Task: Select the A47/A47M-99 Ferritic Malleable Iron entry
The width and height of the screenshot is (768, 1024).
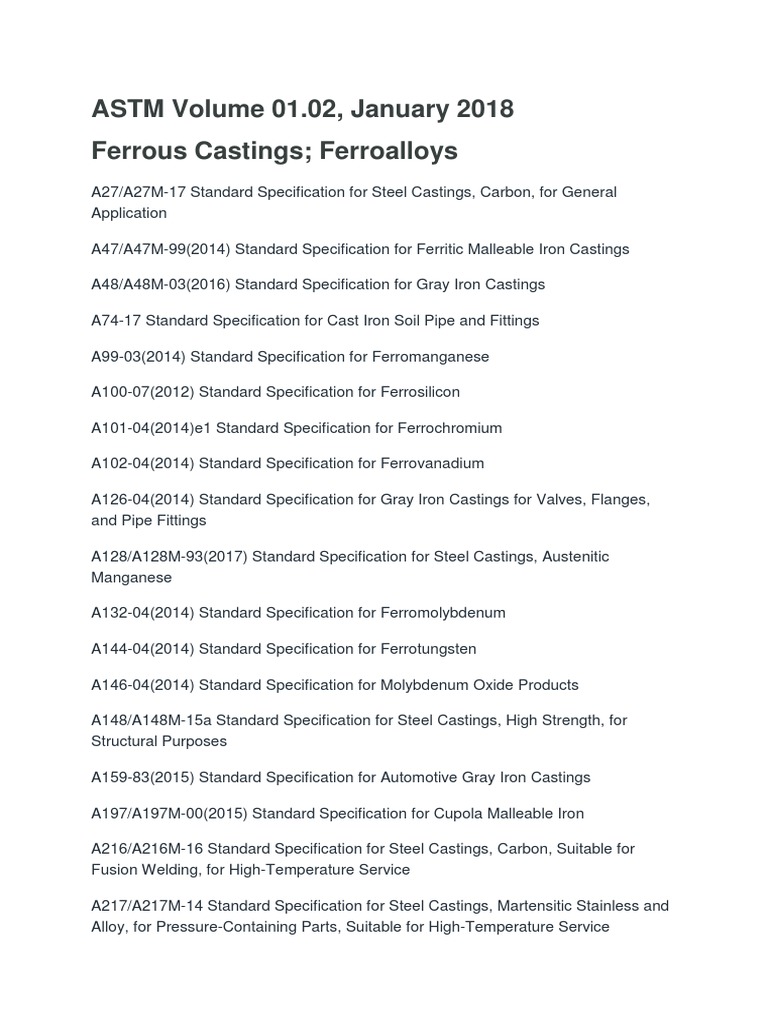Action: click(x=360, y=249)
